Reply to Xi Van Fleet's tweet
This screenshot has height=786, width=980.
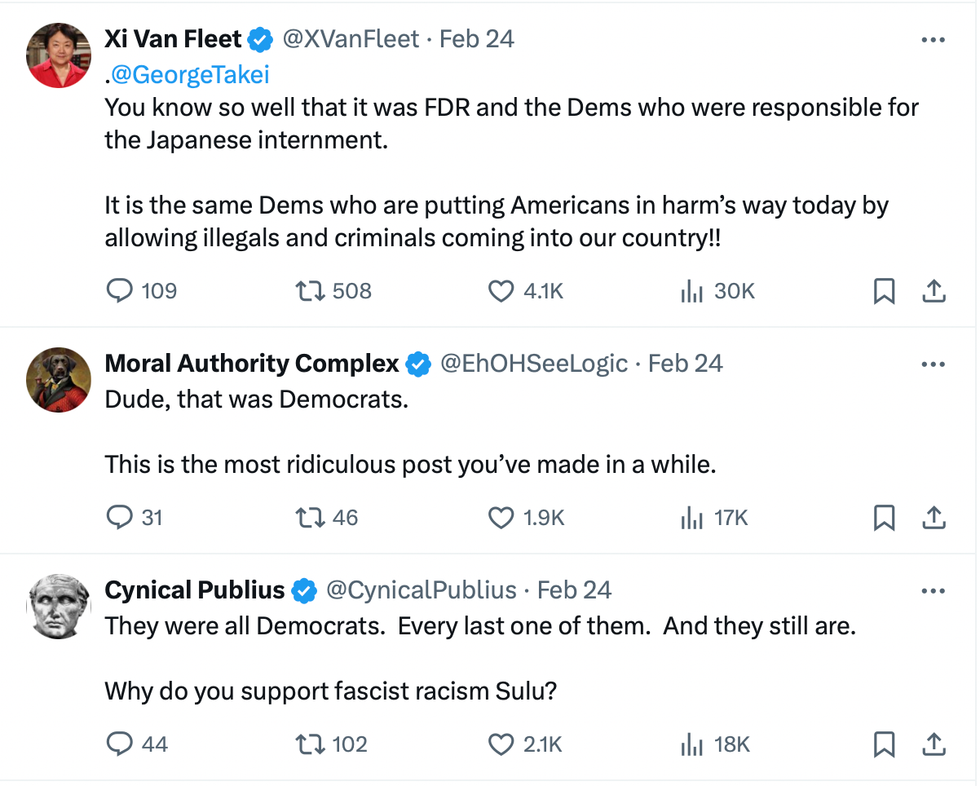tap(120, 291)
